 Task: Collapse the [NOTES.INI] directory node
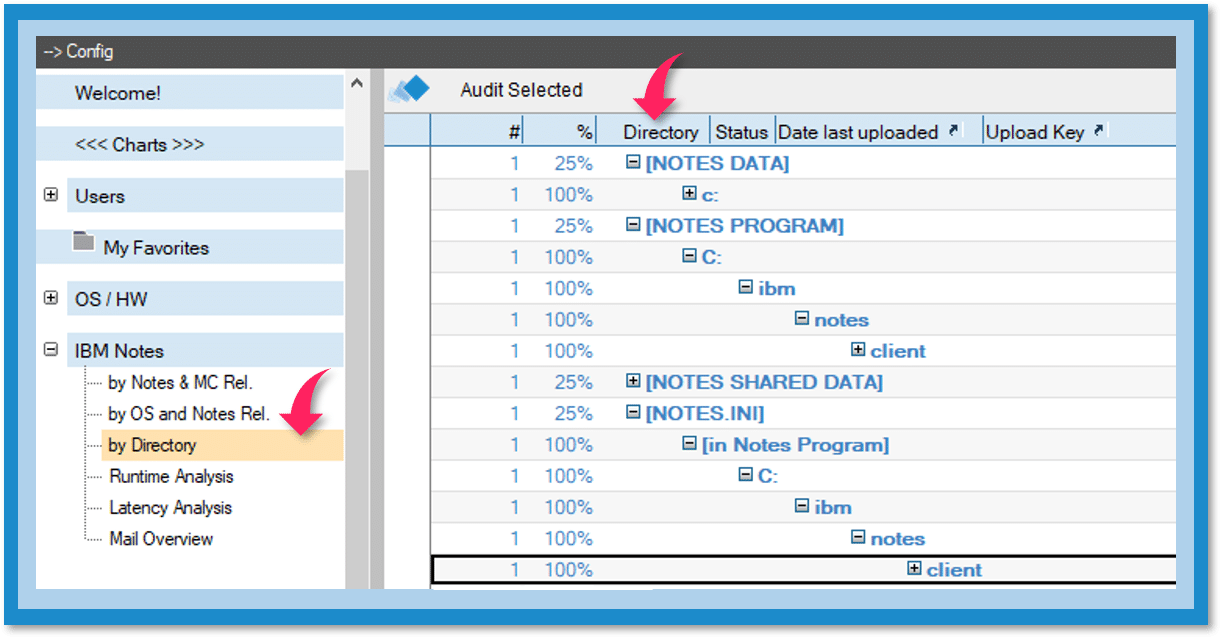[x=633, y=412]
